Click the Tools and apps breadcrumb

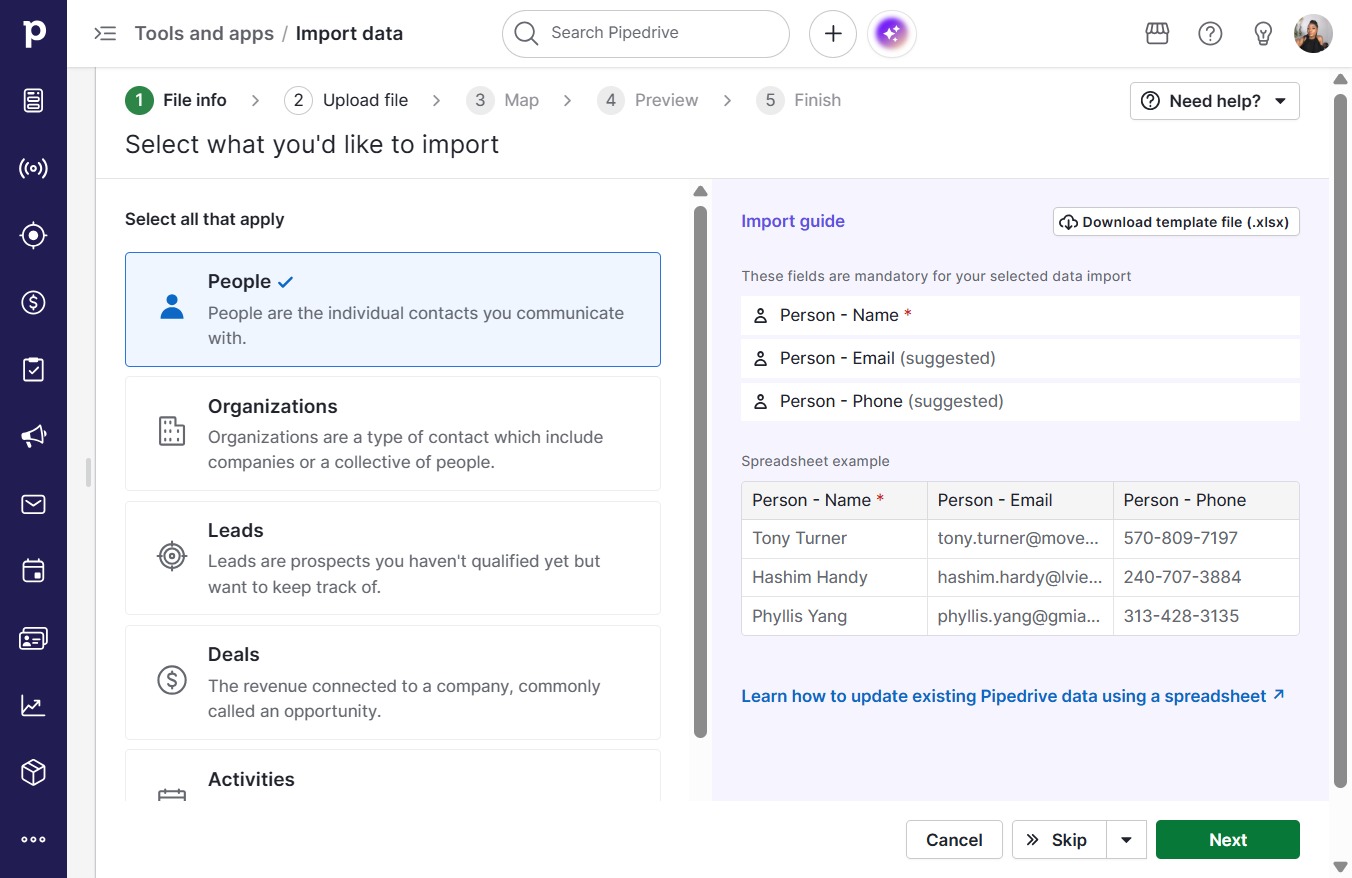[204, 34]
